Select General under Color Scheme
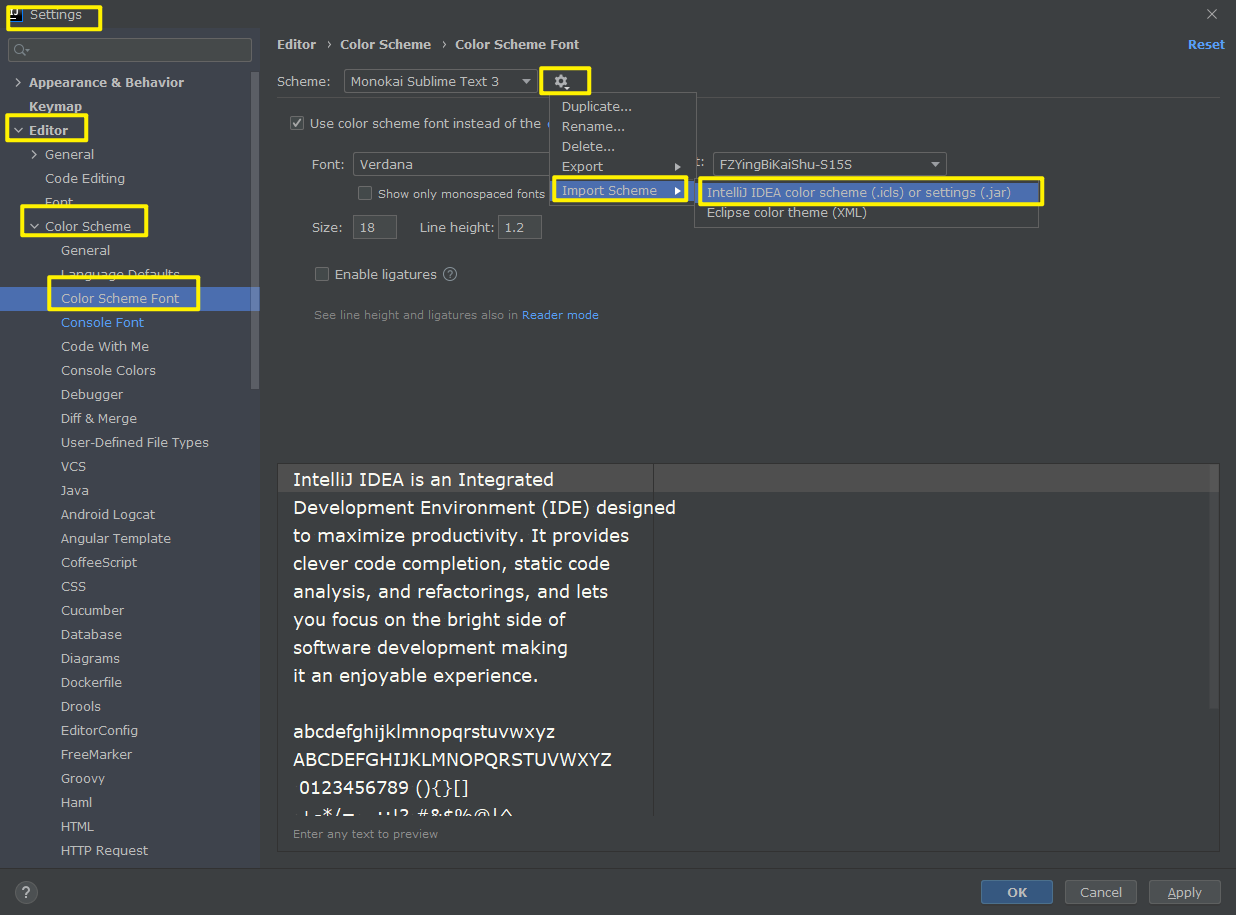 (85, 250)
